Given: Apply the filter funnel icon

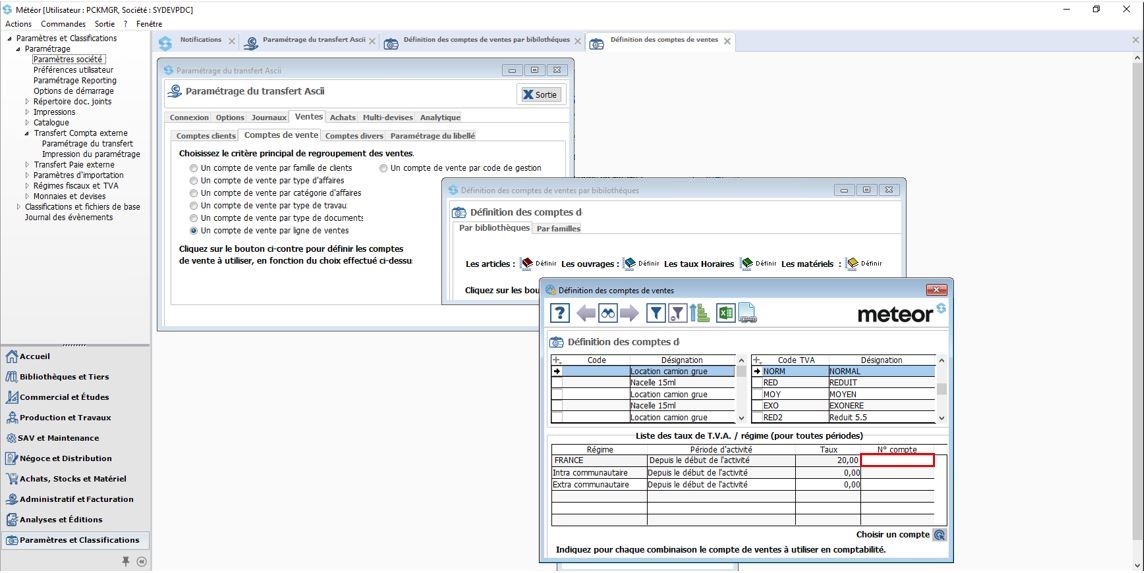Looking at the screenshot, I should (657, 314).
